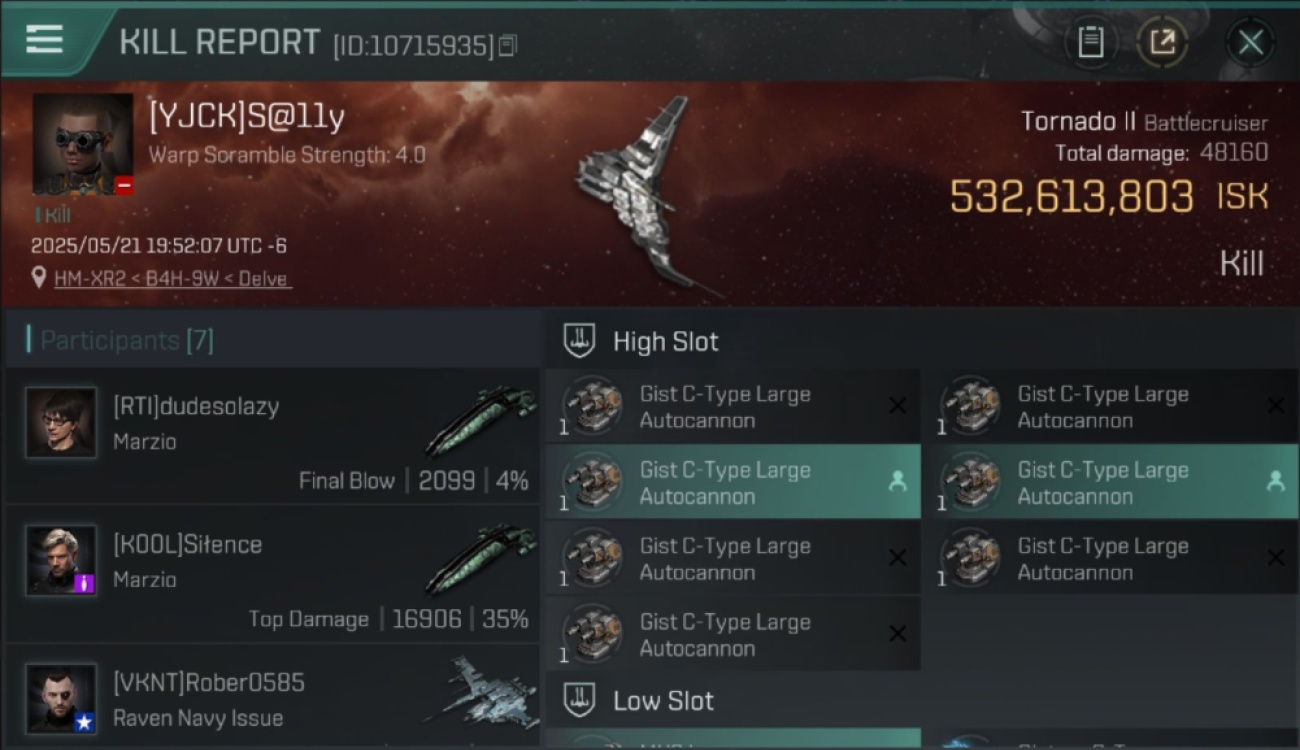View Sitence's Marzio ship icon
The height and width of the screenshot is (750, 1300).
[x=482, y=560]
